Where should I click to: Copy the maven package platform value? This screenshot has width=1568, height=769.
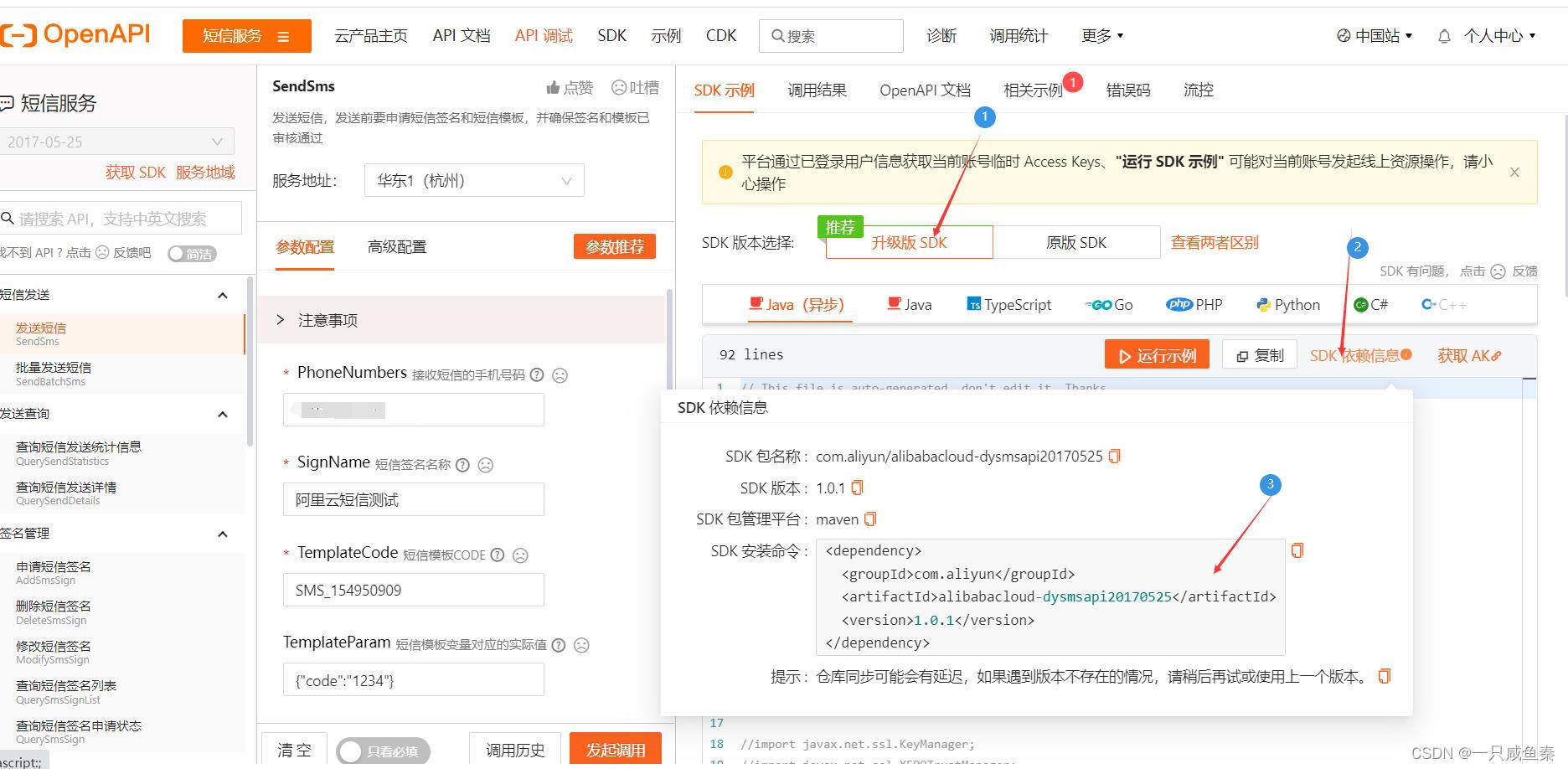coord(870,519)
